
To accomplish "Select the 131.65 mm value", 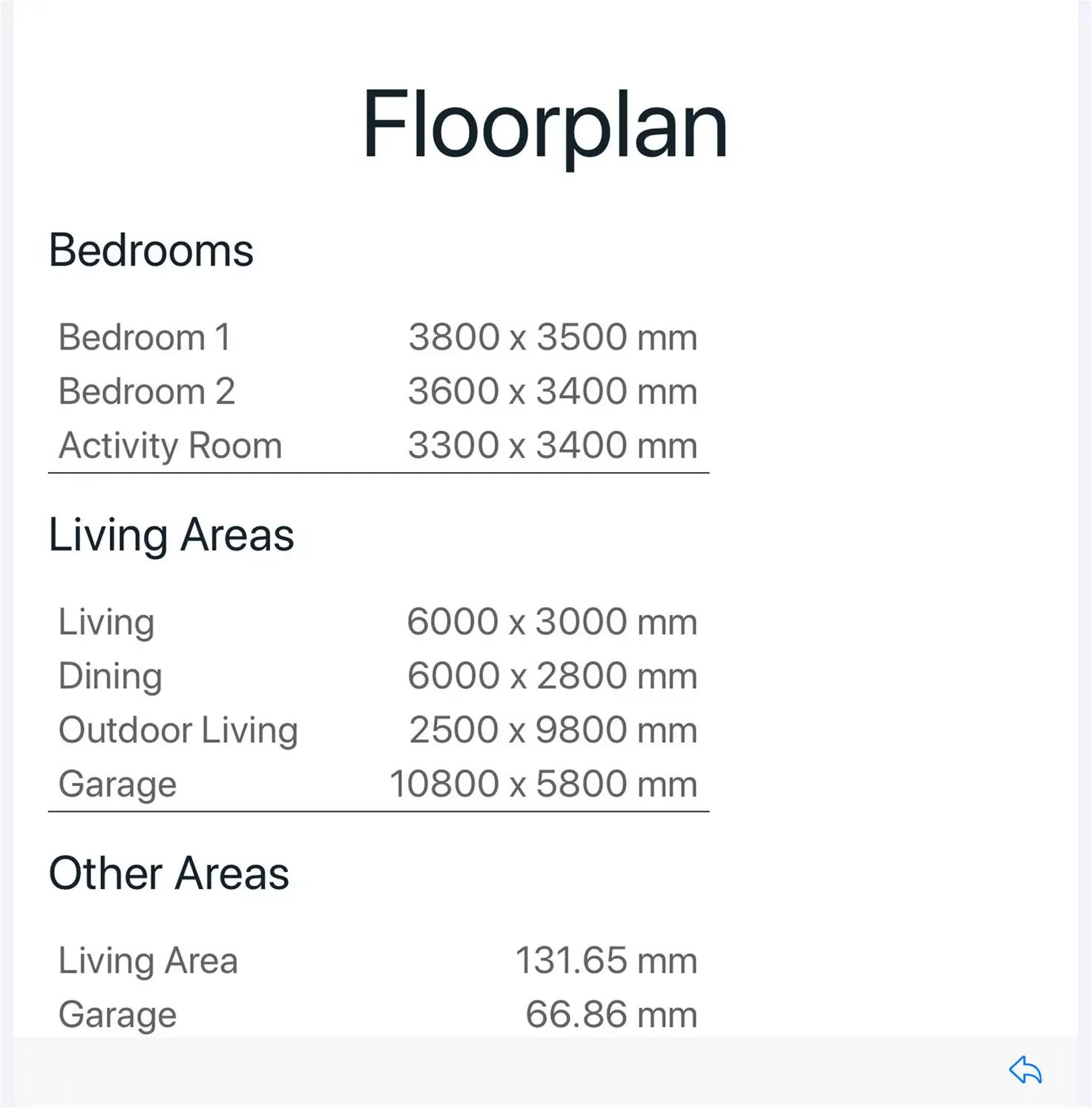I will coord(606,961).
